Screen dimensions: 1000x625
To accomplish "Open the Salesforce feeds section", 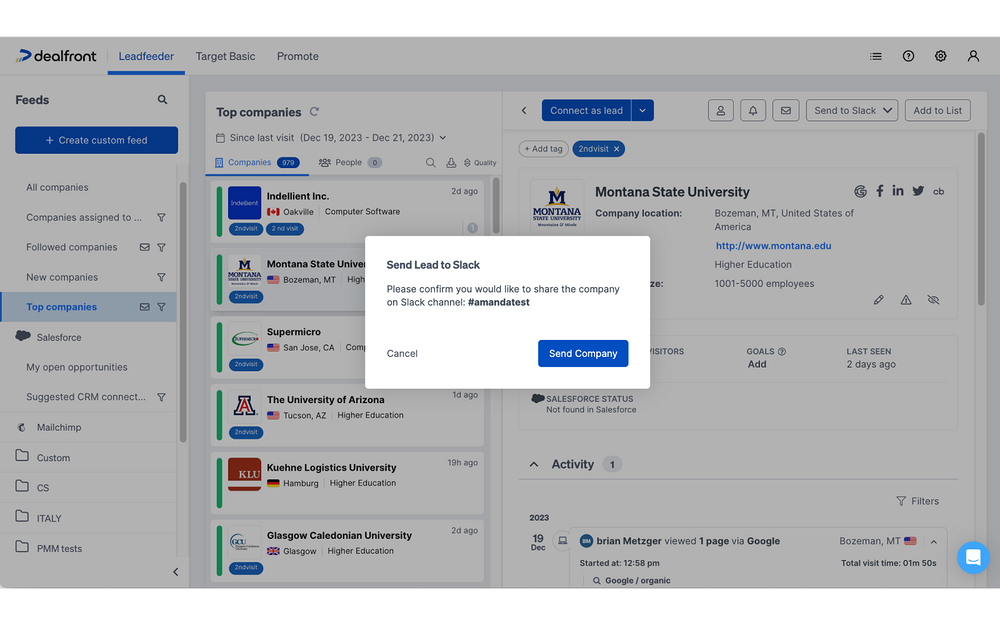I will point(59,337).
